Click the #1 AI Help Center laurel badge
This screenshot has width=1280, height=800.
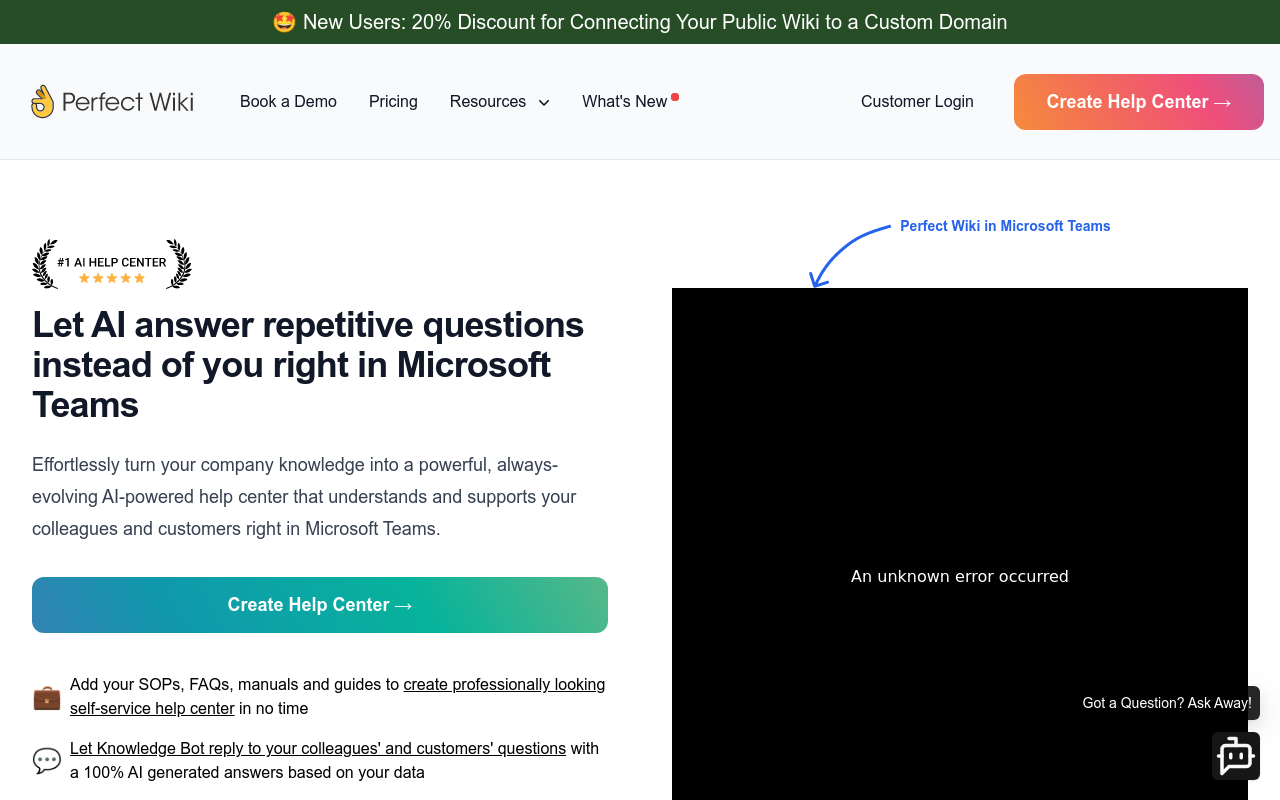tap(112, 264)
